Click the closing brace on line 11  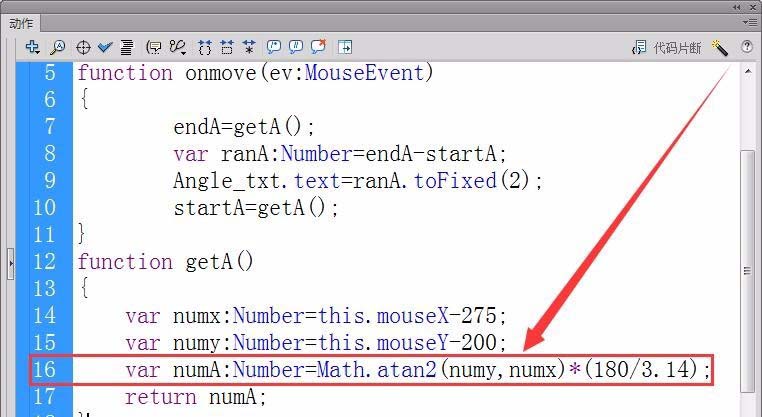82,234
